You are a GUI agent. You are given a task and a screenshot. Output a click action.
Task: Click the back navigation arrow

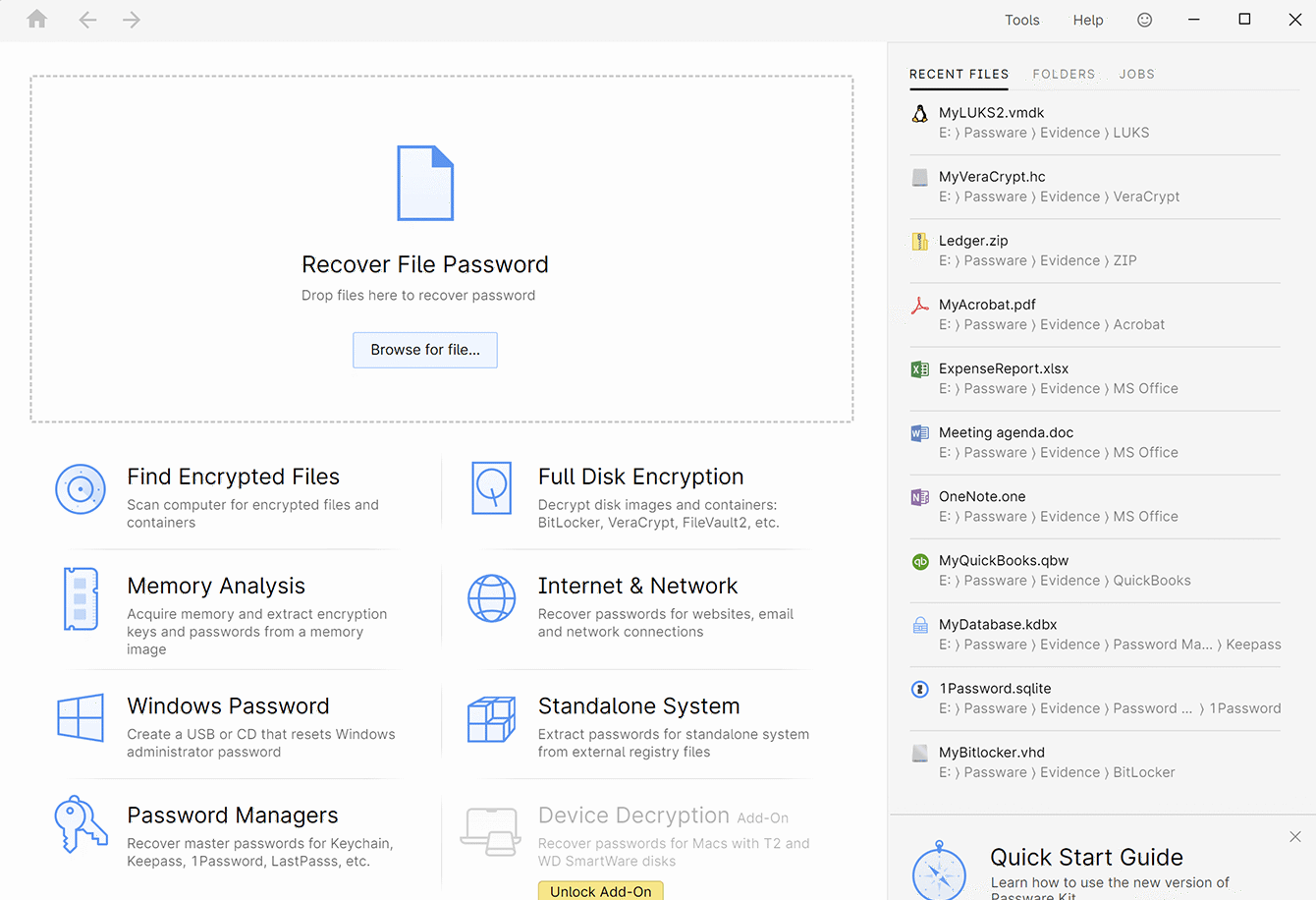pos(87,20)
